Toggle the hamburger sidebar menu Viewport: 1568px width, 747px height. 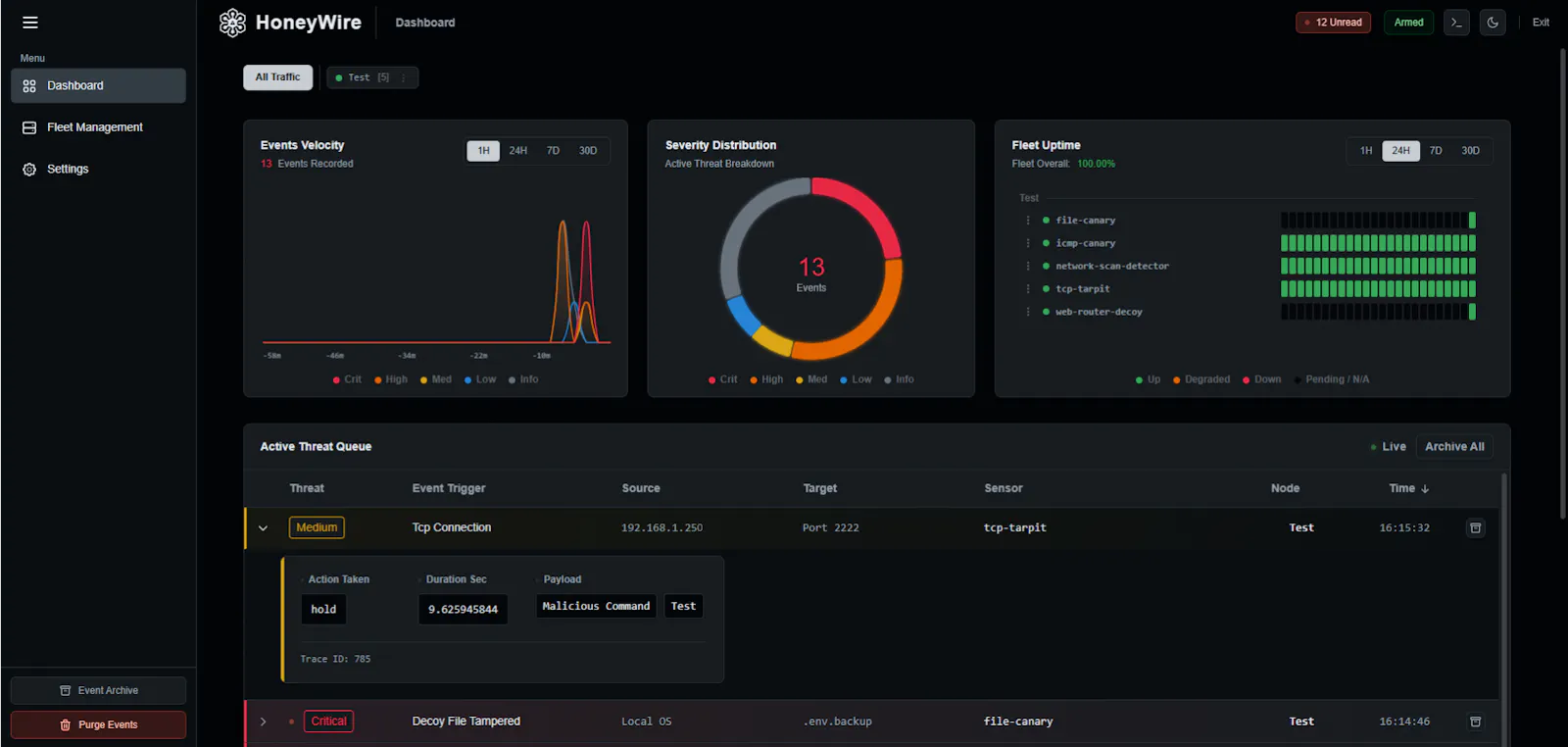click(x=30, y=23)
